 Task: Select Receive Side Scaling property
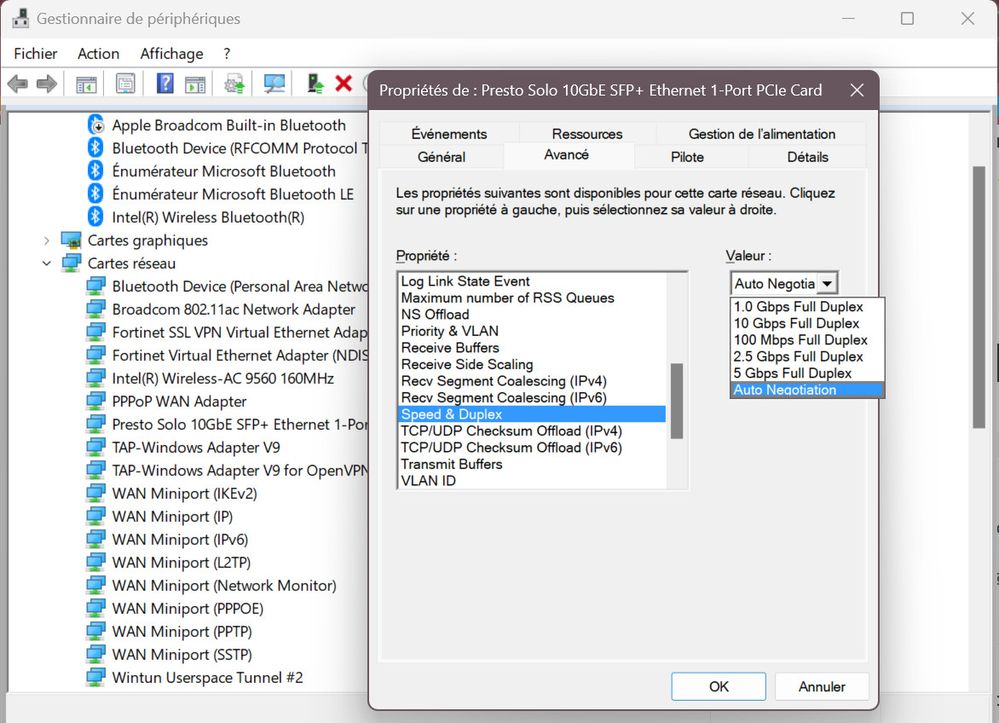467,364
